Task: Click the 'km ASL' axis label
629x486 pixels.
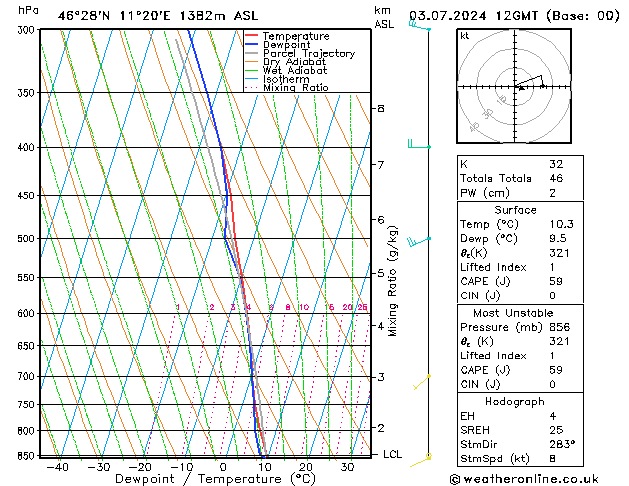Action: click(x=384, y=17)
